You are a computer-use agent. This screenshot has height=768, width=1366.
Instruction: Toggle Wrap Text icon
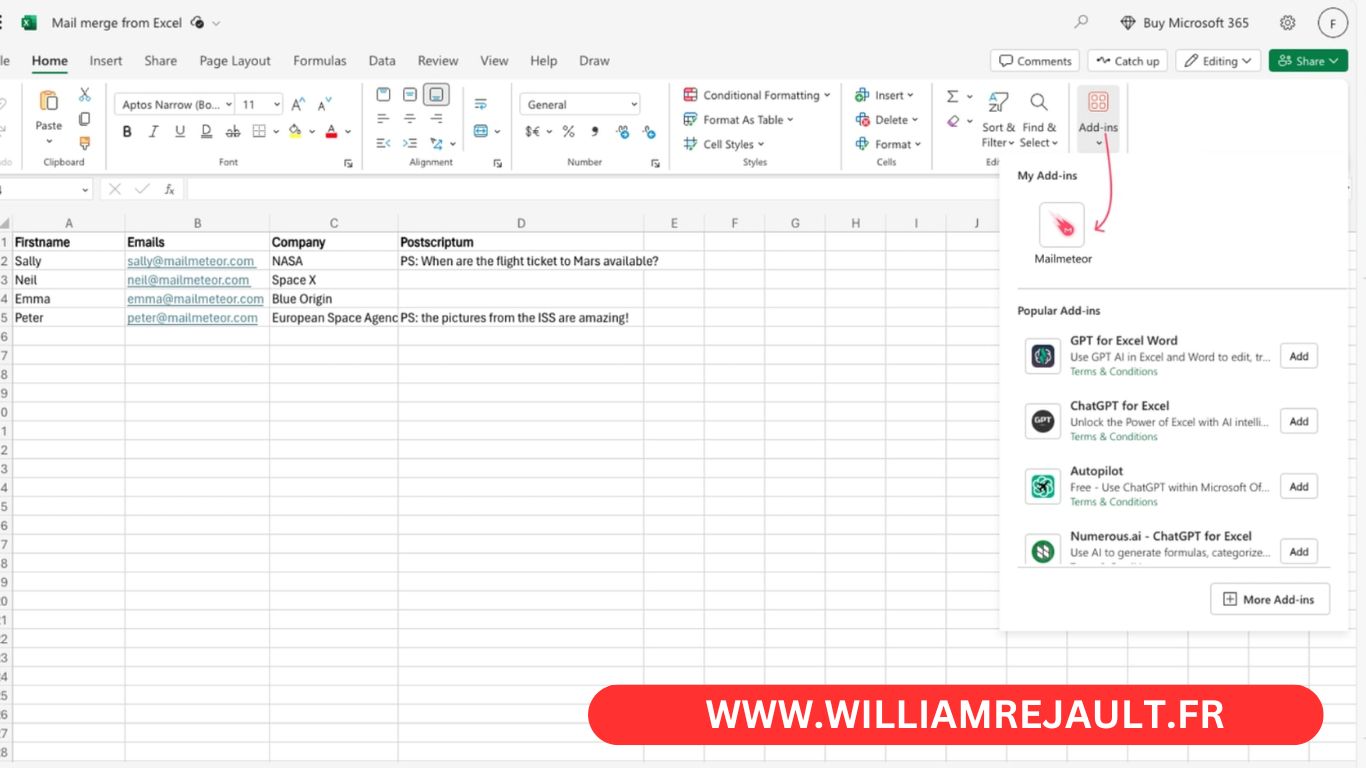tap(481, 104)
